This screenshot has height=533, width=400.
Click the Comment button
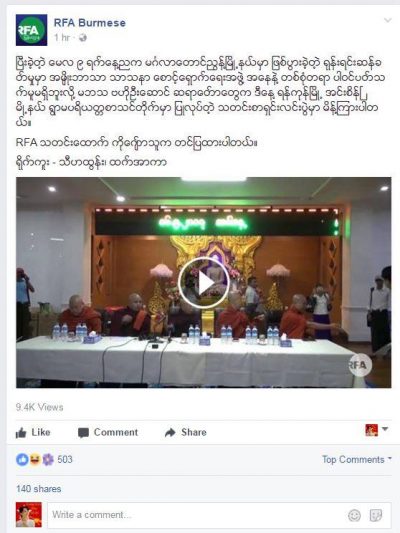pos(108,432)
